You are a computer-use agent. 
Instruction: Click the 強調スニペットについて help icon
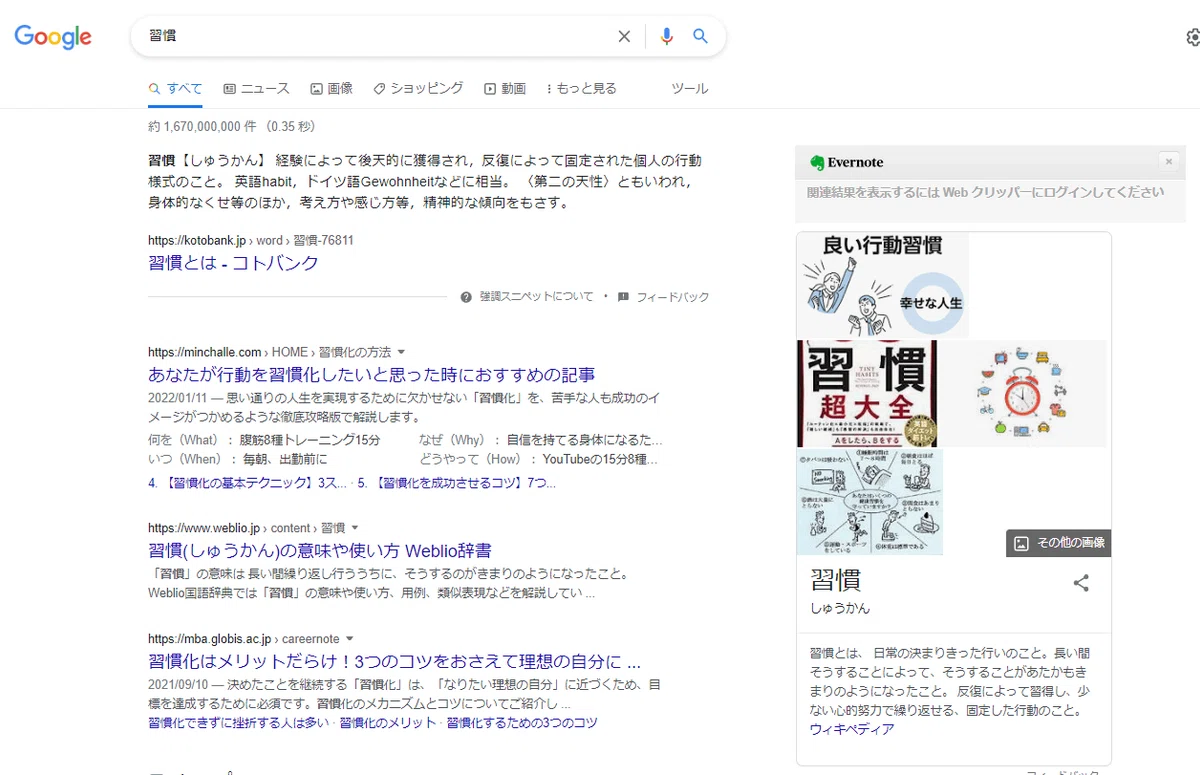466,297
